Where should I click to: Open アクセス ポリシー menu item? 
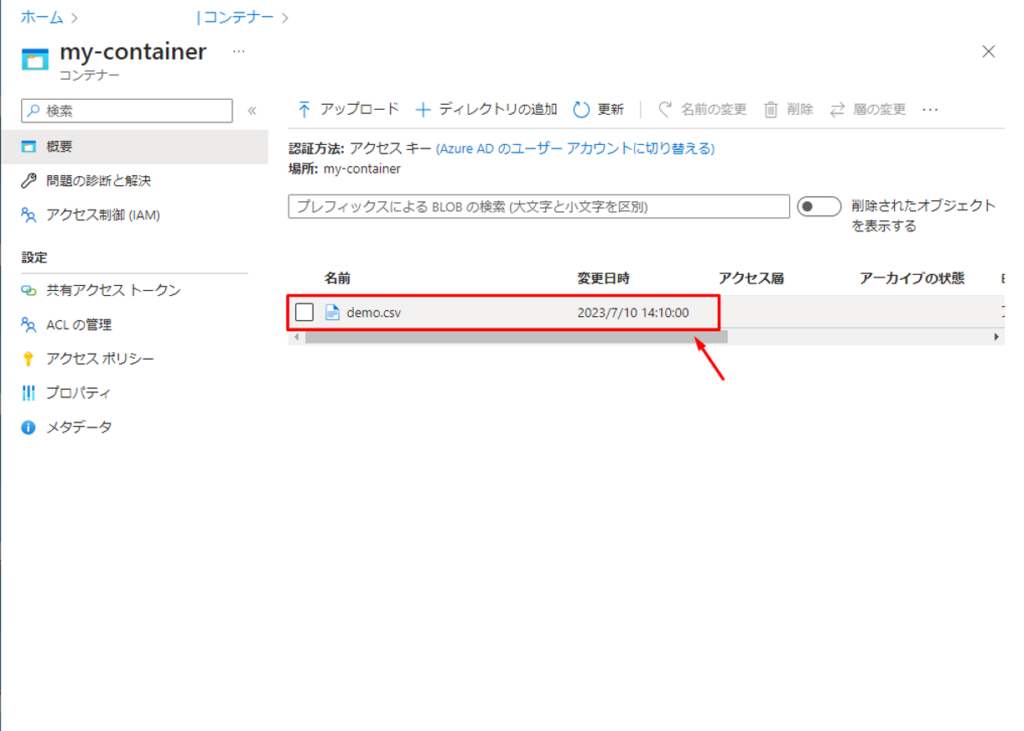click(135, 359)
